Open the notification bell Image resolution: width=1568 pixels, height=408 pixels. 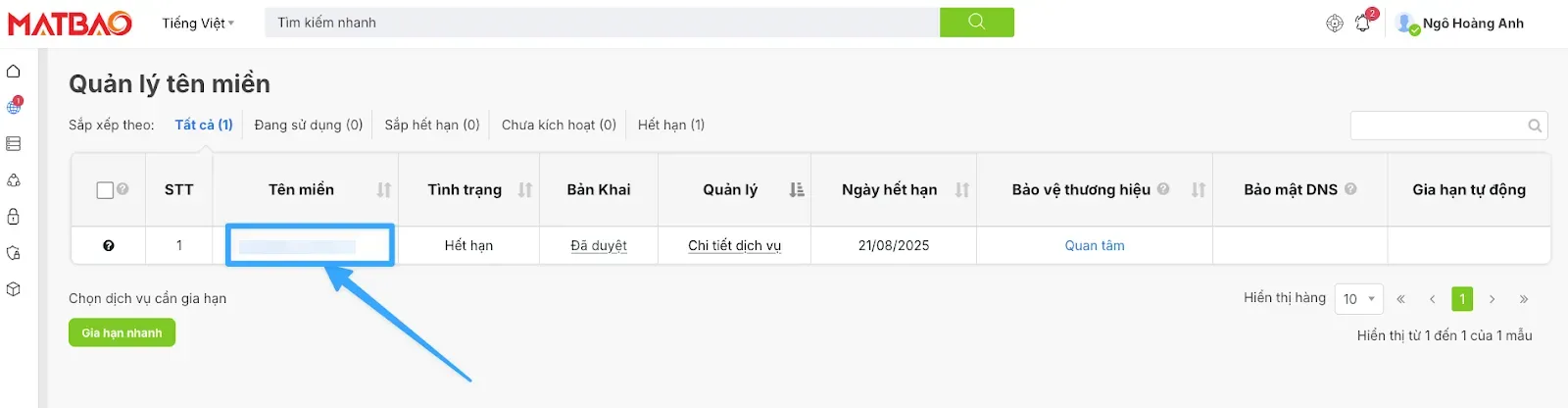[1362, 24]
